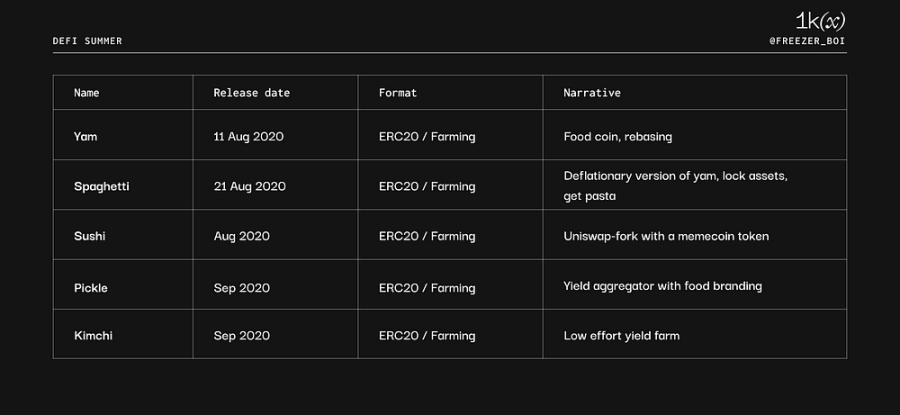The height and width of the screenshot is (415, 900).
Task: Select the Yam row name
Action: tap(86, 137)
